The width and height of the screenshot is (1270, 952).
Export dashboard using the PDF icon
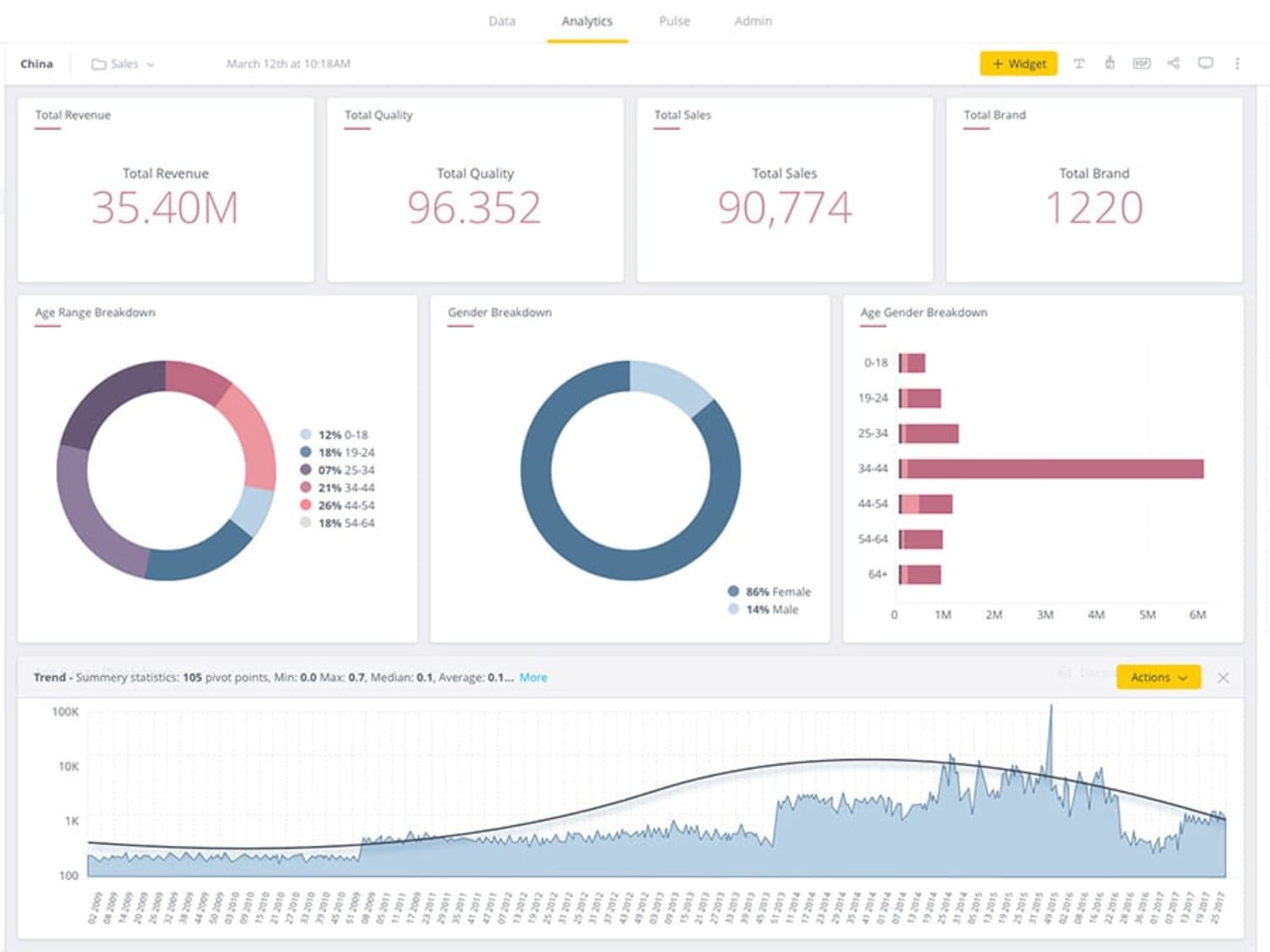[x=1141, y=63]
